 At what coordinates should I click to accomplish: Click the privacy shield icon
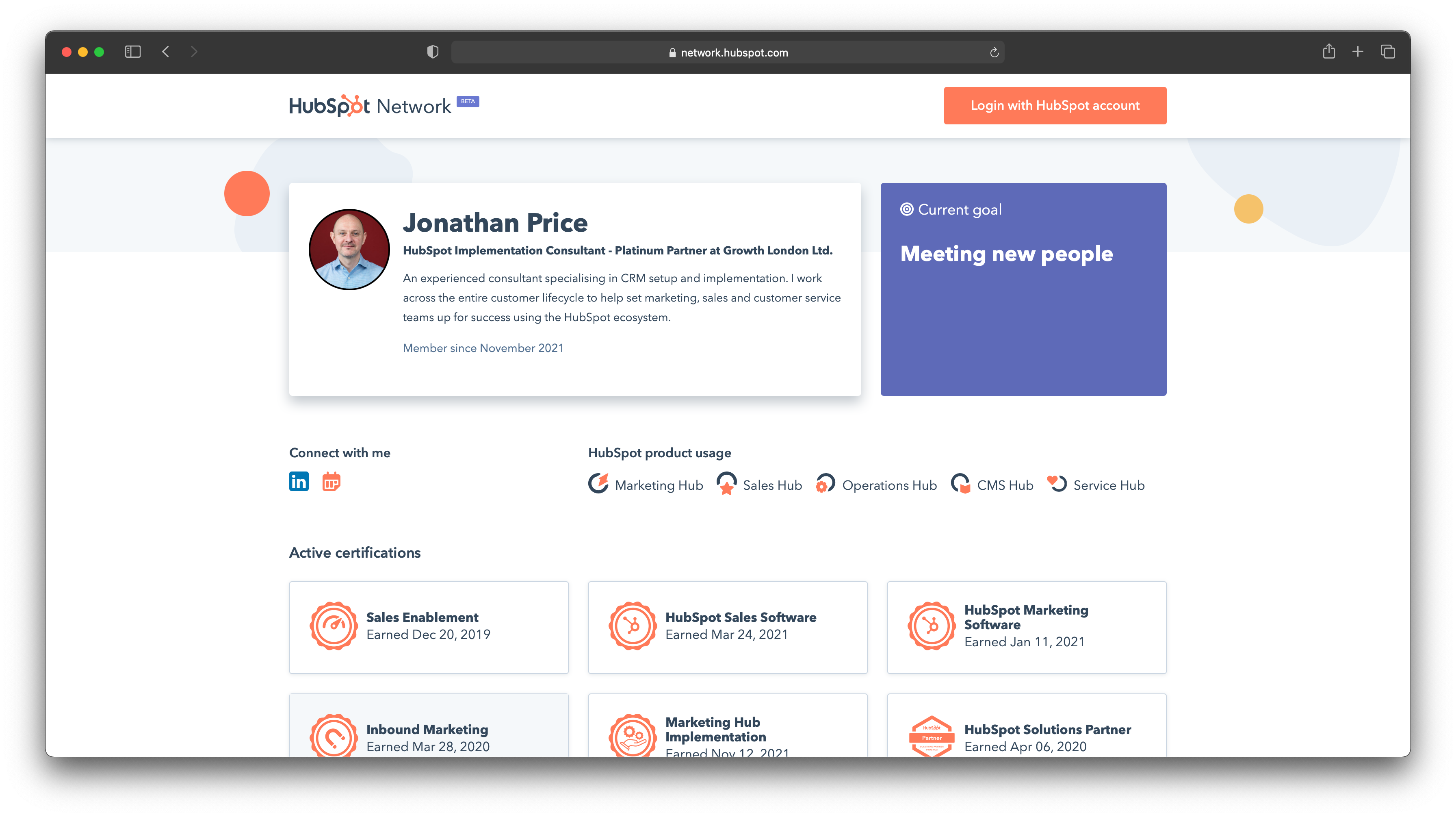pos(432,52)
